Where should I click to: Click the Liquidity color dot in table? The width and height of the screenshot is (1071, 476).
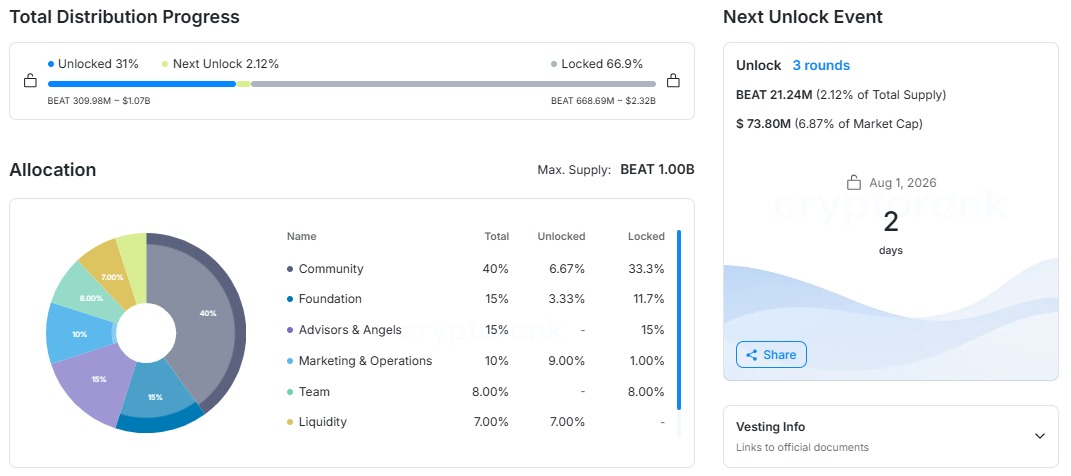(290, 423)
